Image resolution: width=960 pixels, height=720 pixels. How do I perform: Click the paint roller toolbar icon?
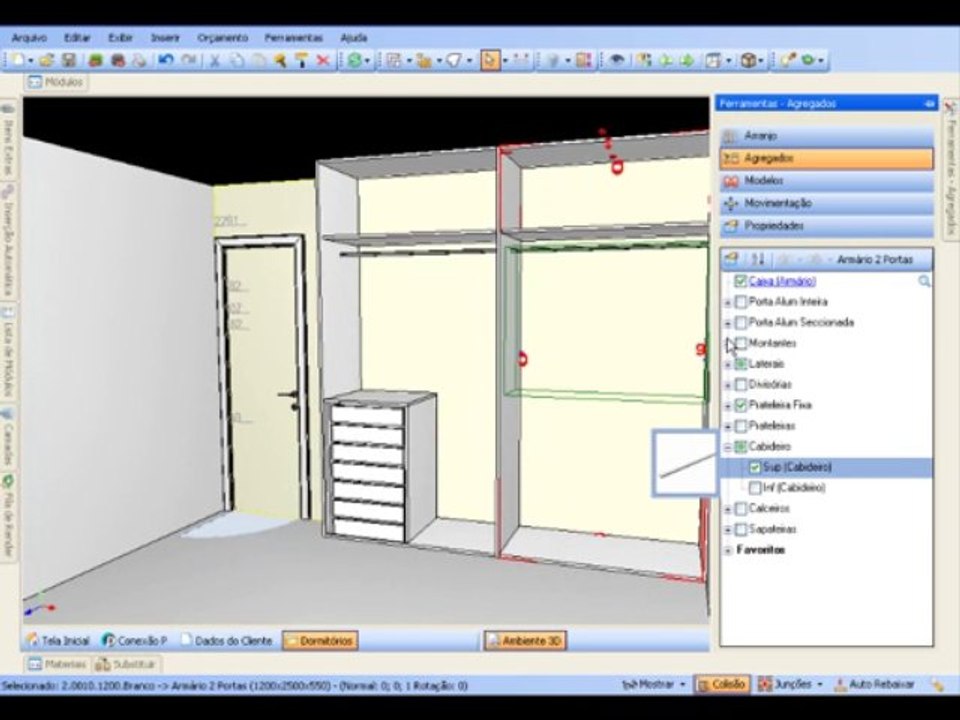(301, 60)
